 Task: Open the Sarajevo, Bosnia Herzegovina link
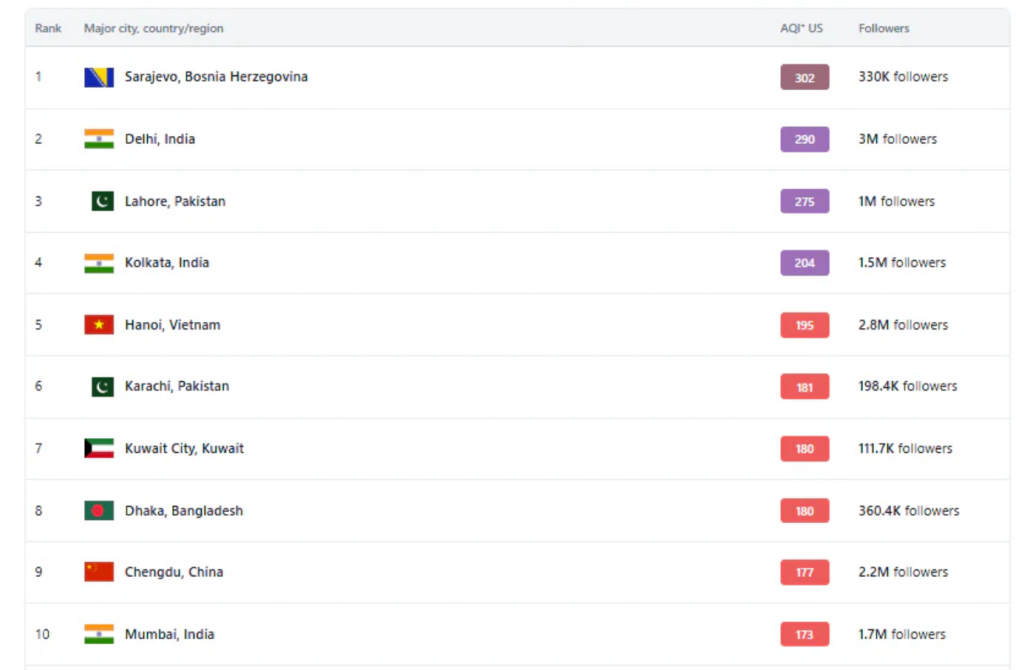(x=216, y=77)
